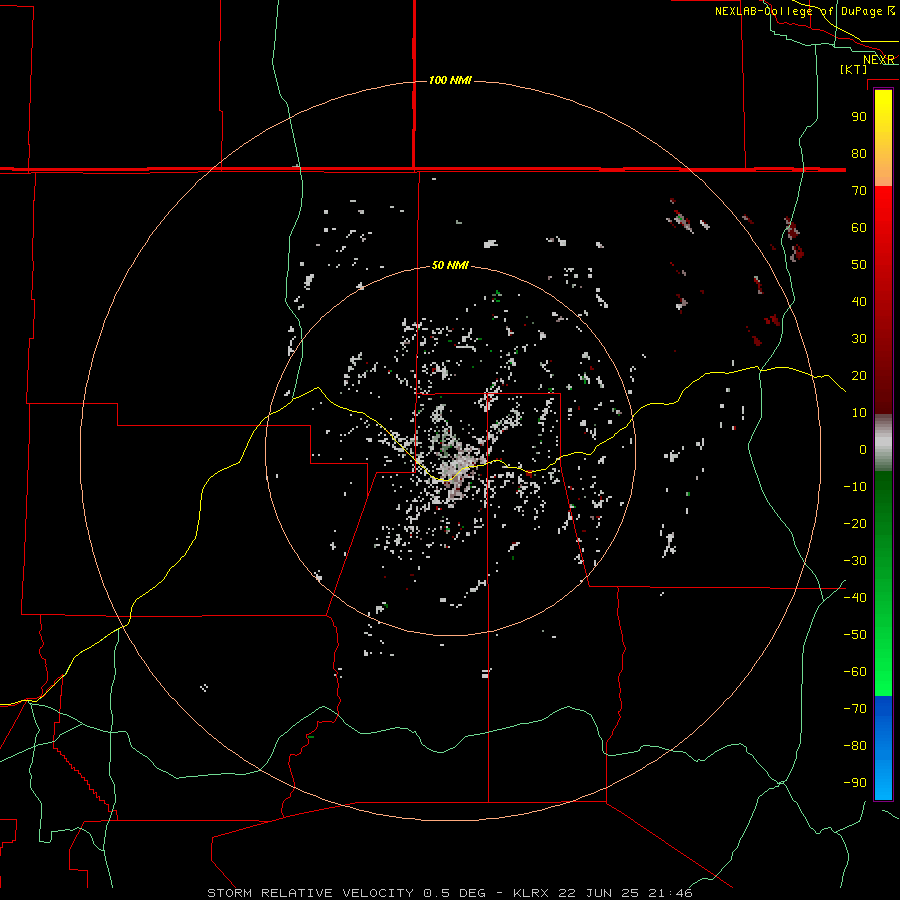Click the "60" value on the color scale
This screenshot has height=900, width=900.
coord(859,228)
